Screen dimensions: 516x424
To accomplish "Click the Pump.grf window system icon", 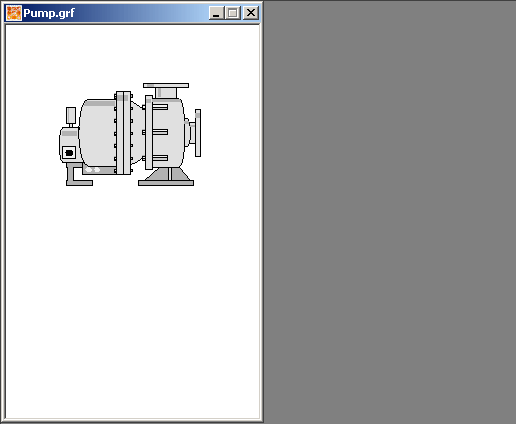I will 14,13.
